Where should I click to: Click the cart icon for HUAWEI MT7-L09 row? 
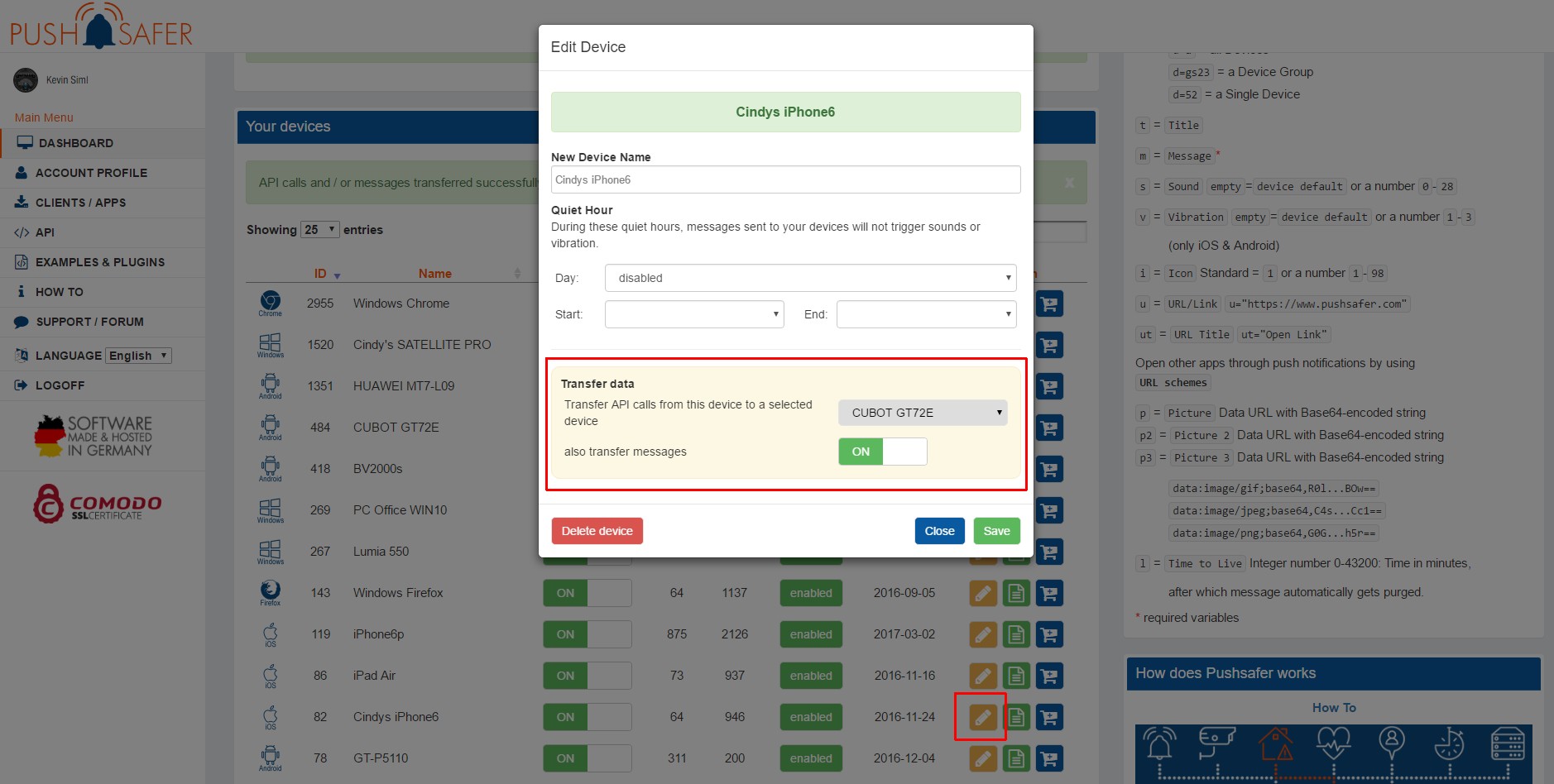[x=1049, y=386]
